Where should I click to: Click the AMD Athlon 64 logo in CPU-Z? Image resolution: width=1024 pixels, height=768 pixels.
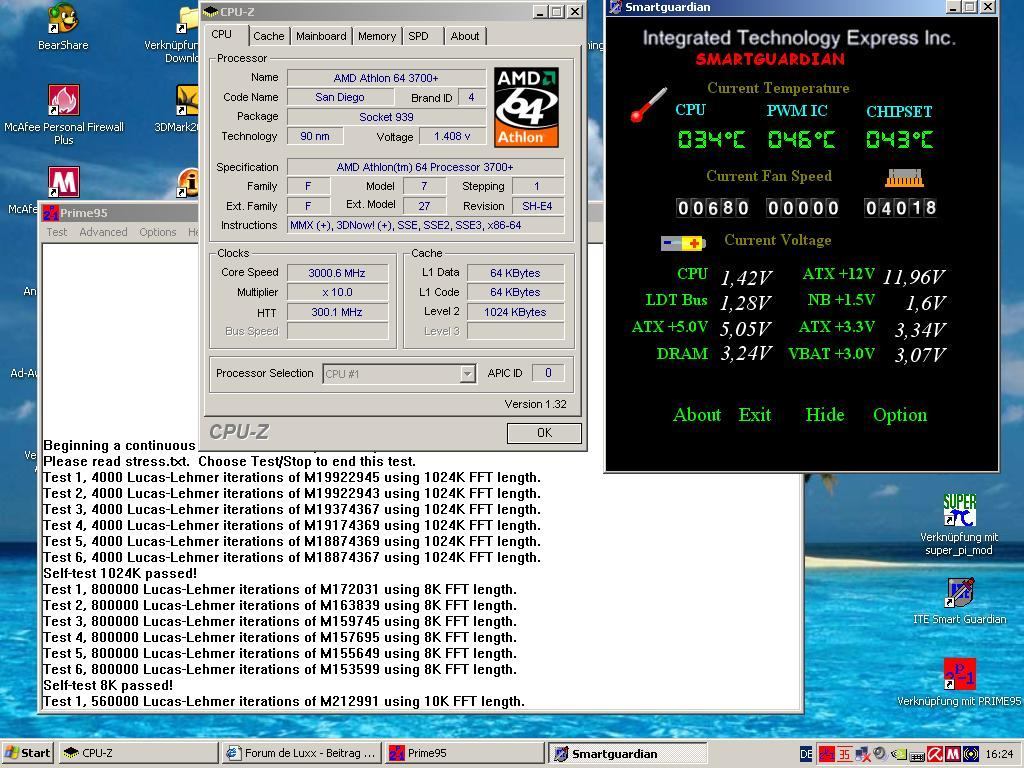526,107
